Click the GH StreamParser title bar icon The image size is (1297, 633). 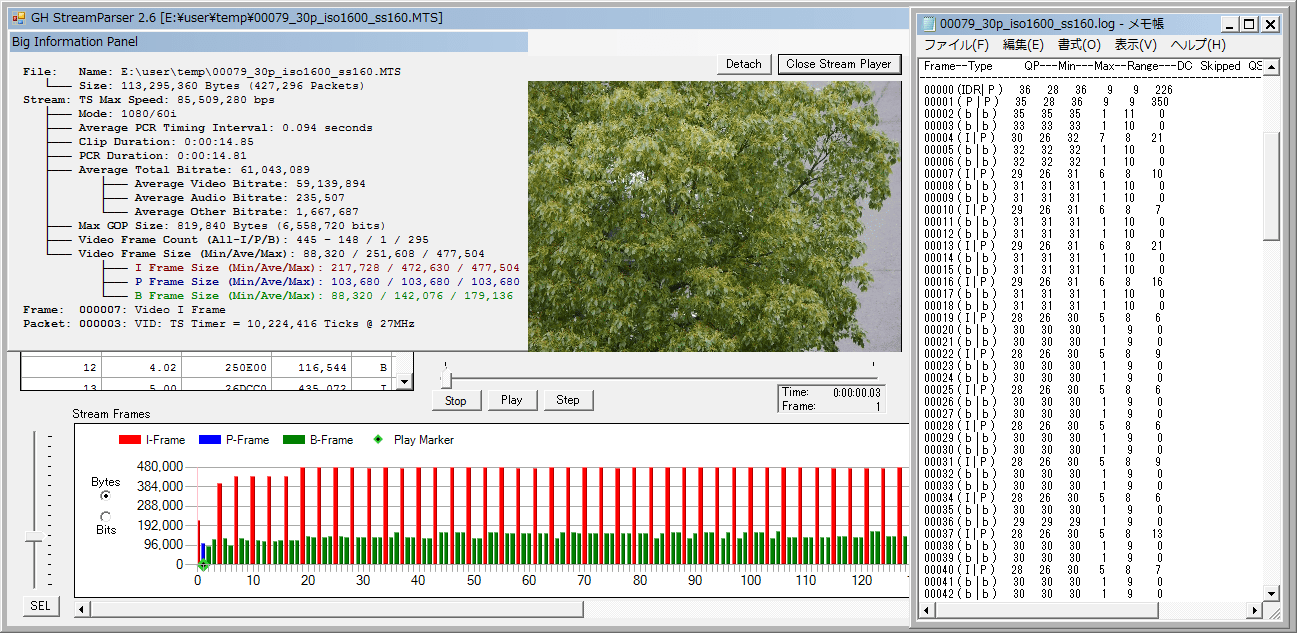click(19, 18)
